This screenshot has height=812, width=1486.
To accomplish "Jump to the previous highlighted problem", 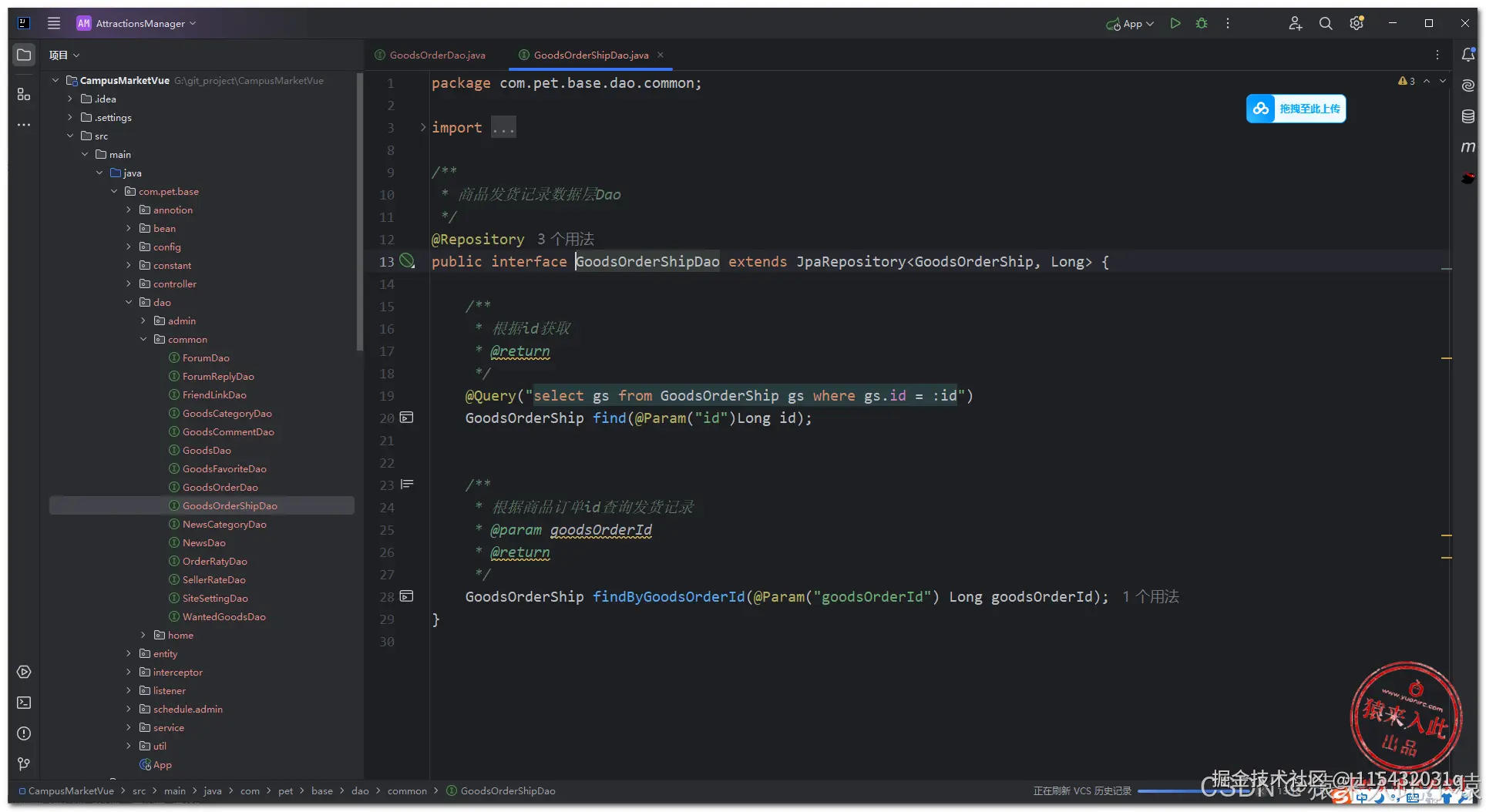I will click(x=1427, y=81).
